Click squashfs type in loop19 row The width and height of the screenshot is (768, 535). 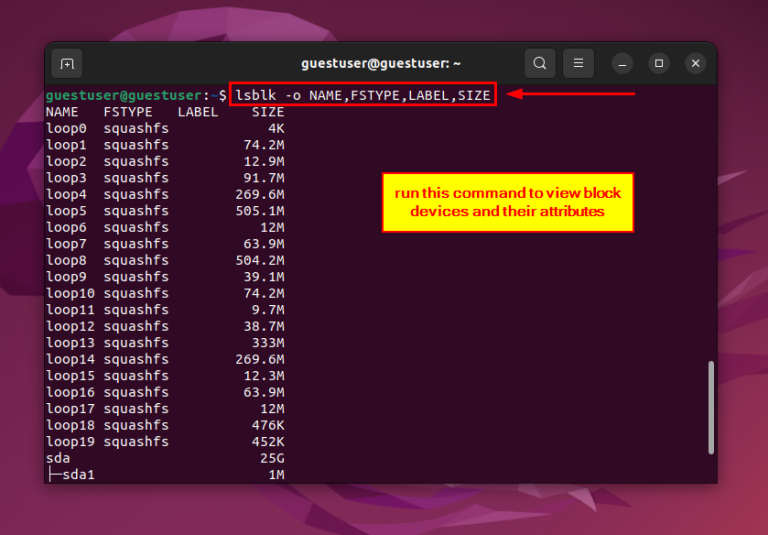(x=136, y=442)
